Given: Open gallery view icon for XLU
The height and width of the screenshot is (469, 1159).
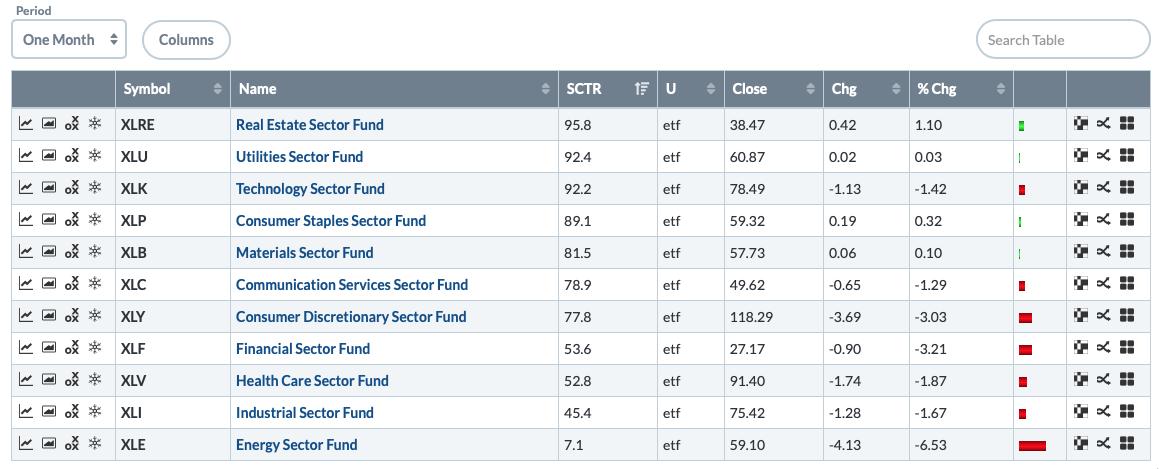Looking at the screenshot, I should 48,156.
